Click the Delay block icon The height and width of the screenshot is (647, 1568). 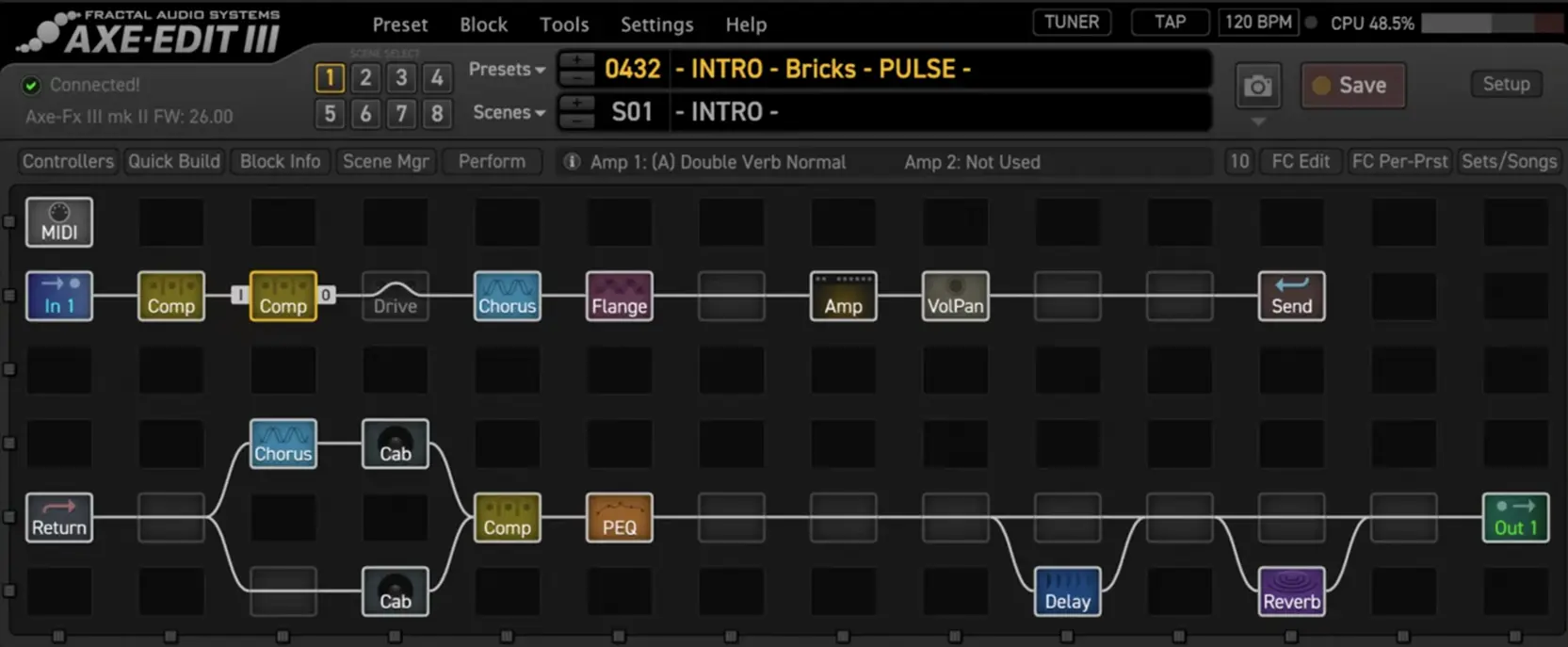coord(1067,591)
